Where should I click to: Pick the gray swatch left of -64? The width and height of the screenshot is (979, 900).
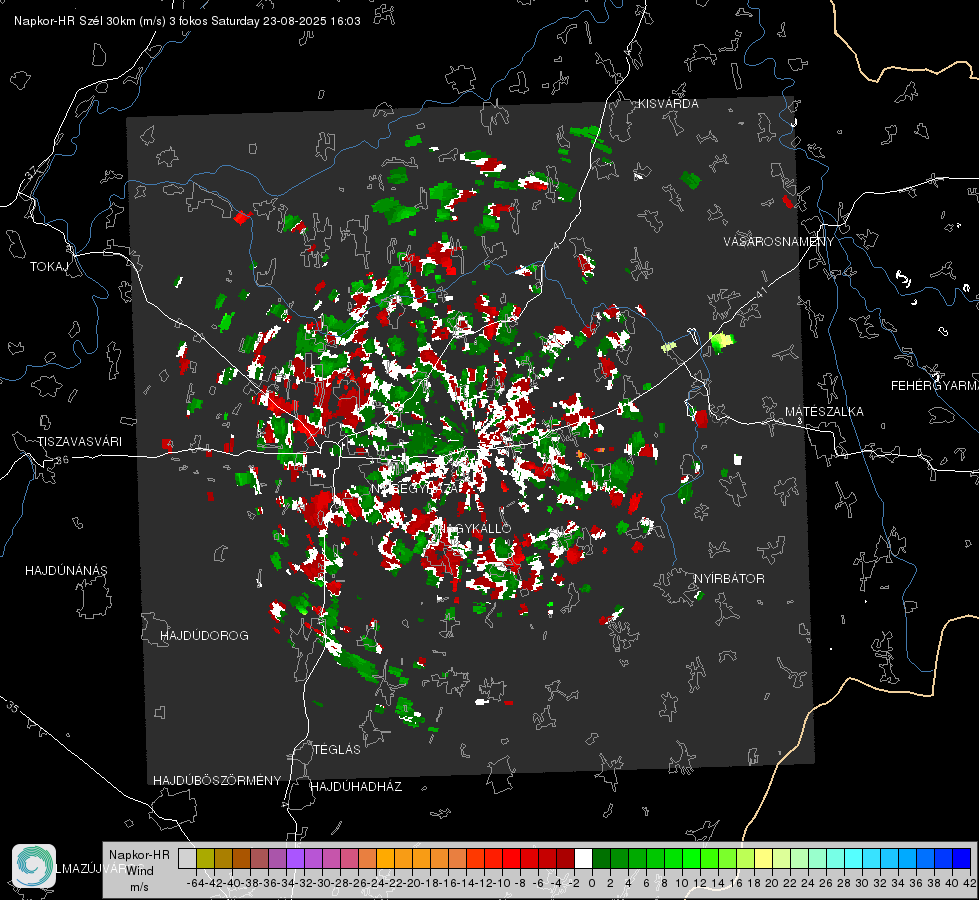187,859
